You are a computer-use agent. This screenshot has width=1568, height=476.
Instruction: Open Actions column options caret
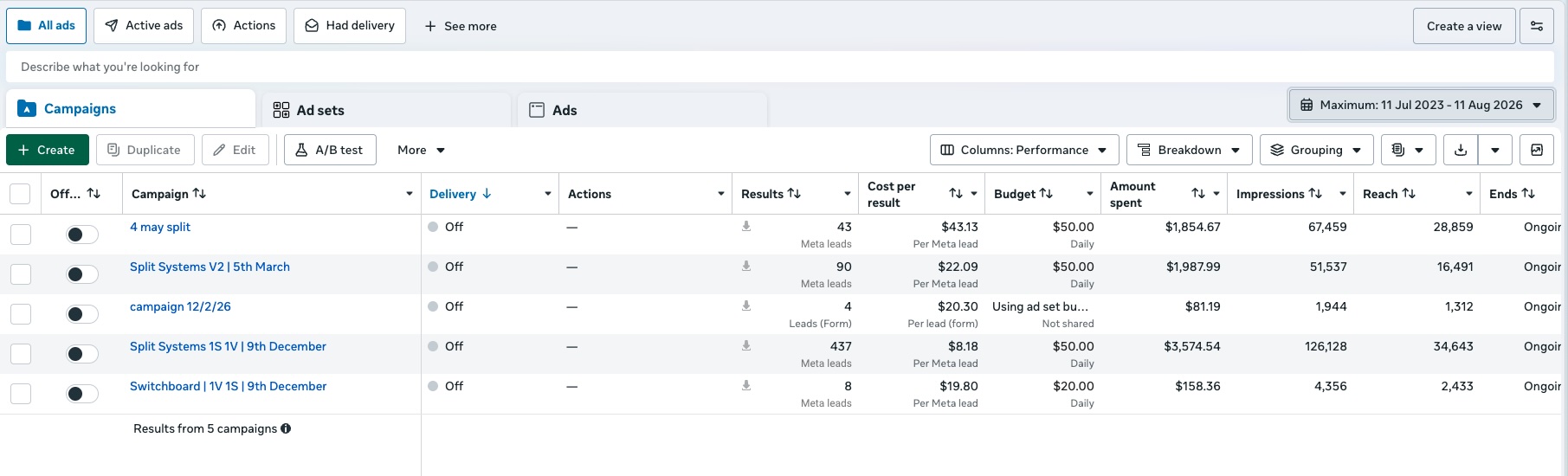point(721,194)
